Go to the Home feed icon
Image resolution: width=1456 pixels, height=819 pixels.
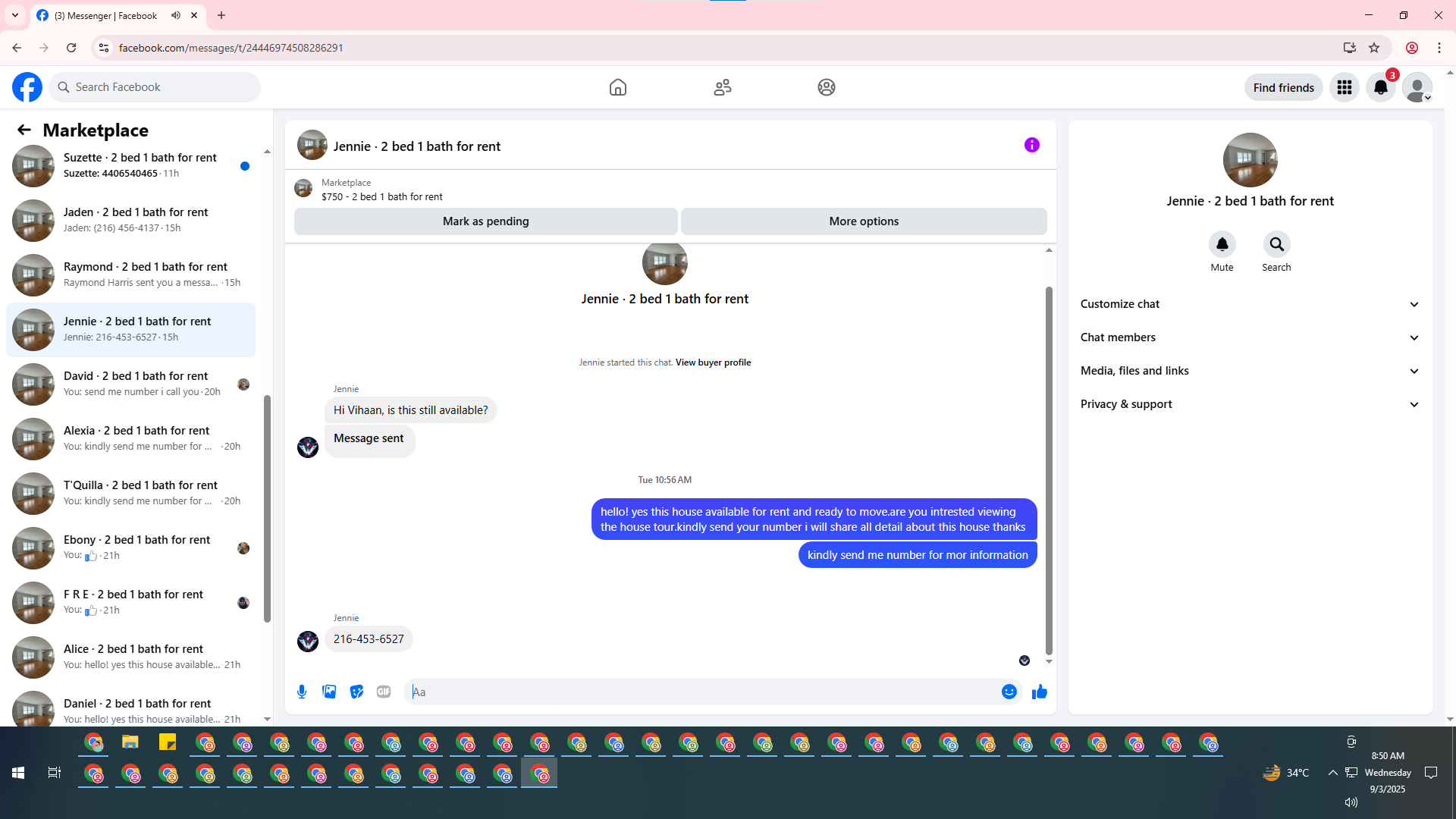(618, 87)
